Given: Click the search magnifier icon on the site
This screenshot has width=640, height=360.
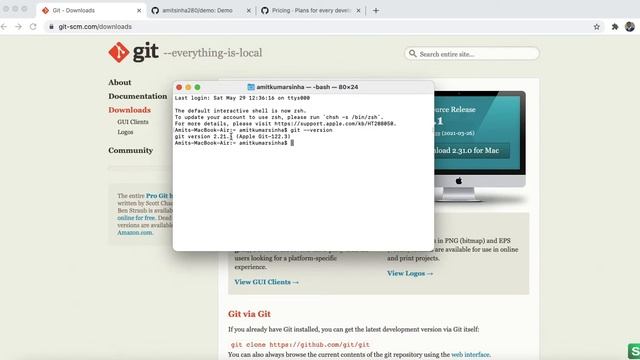Looking at the screenshot, I should point(413,53).
